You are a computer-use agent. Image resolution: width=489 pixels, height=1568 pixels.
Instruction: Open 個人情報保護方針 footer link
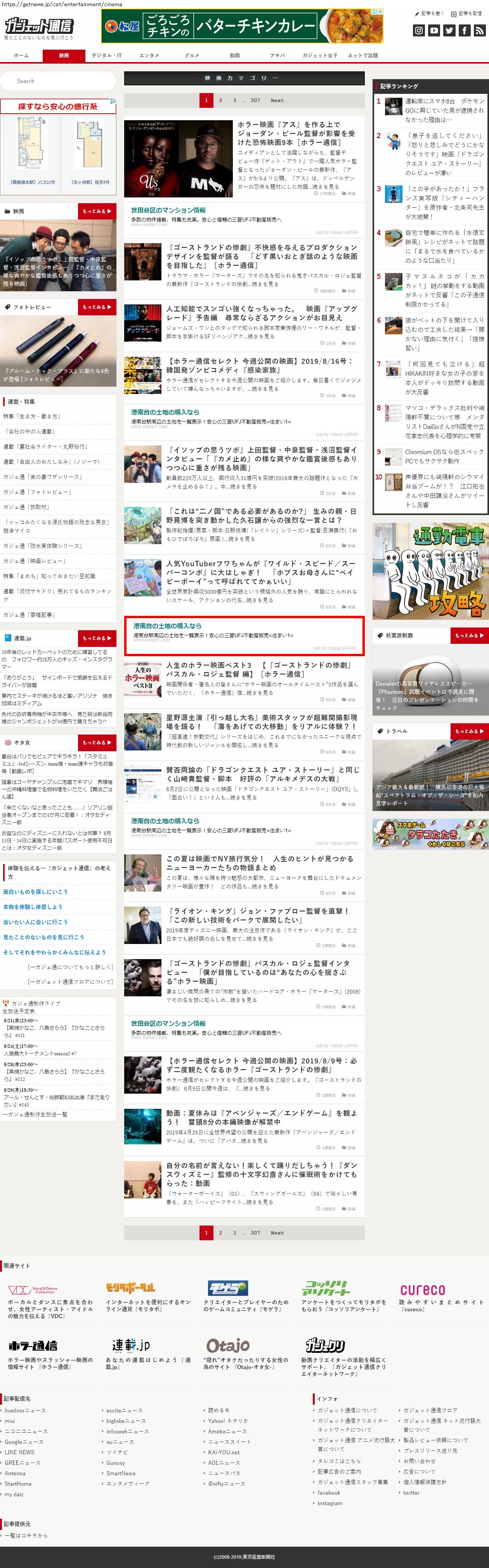425,1482
